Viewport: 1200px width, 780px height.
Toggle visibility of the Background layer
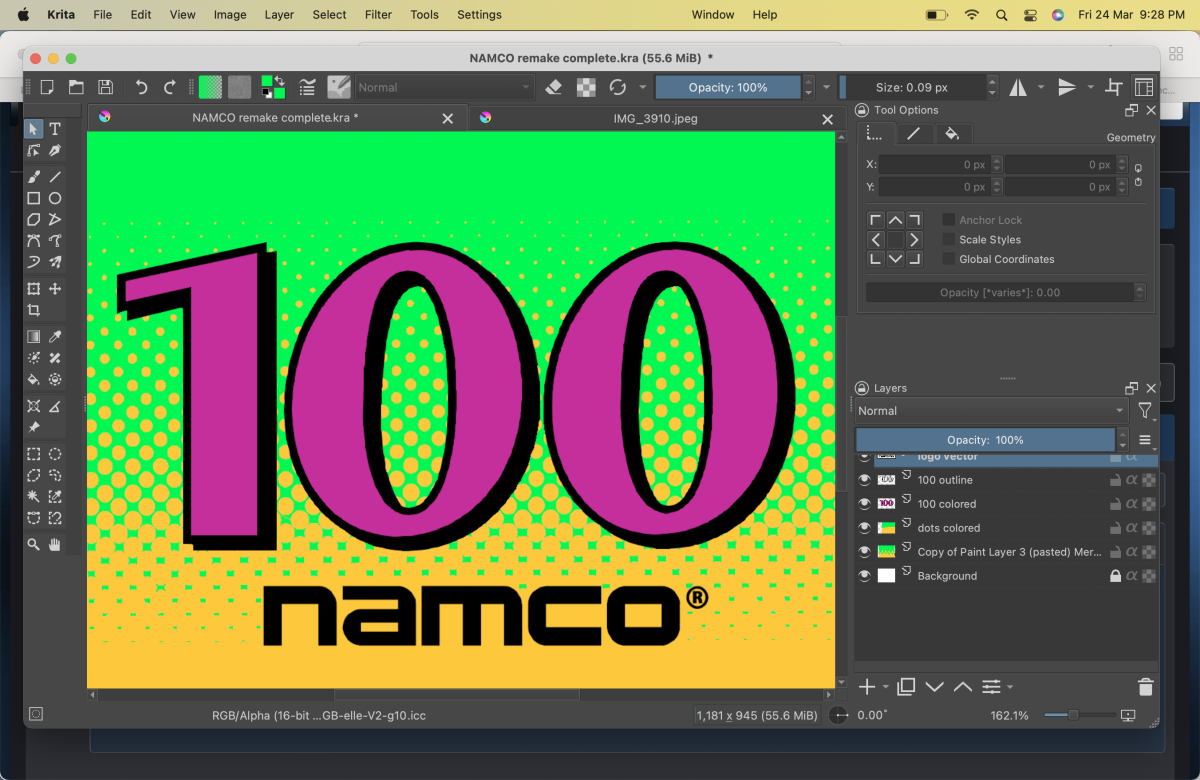click(865, 576)
